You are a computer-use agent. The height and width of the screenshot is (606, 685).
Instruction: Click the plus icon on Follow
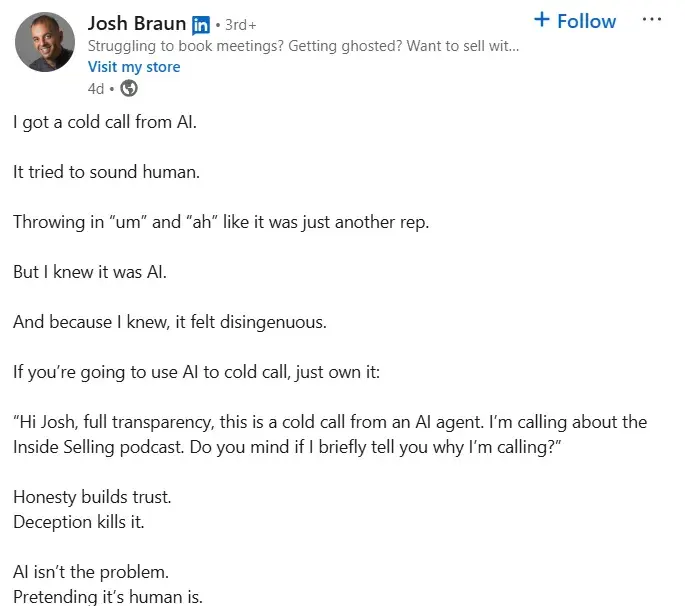tap(542, 20)
